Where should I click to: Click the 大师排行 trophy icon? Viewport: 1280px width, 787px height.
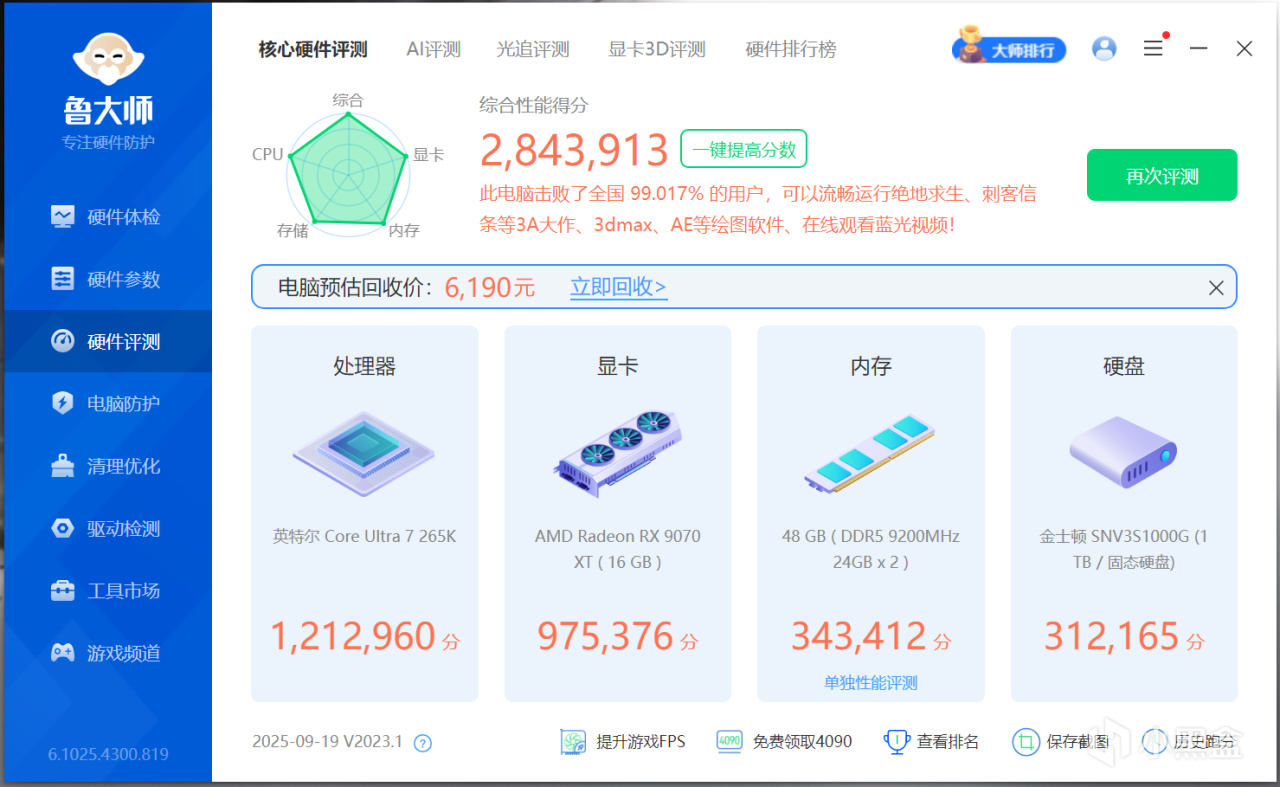tap(968, 46)
